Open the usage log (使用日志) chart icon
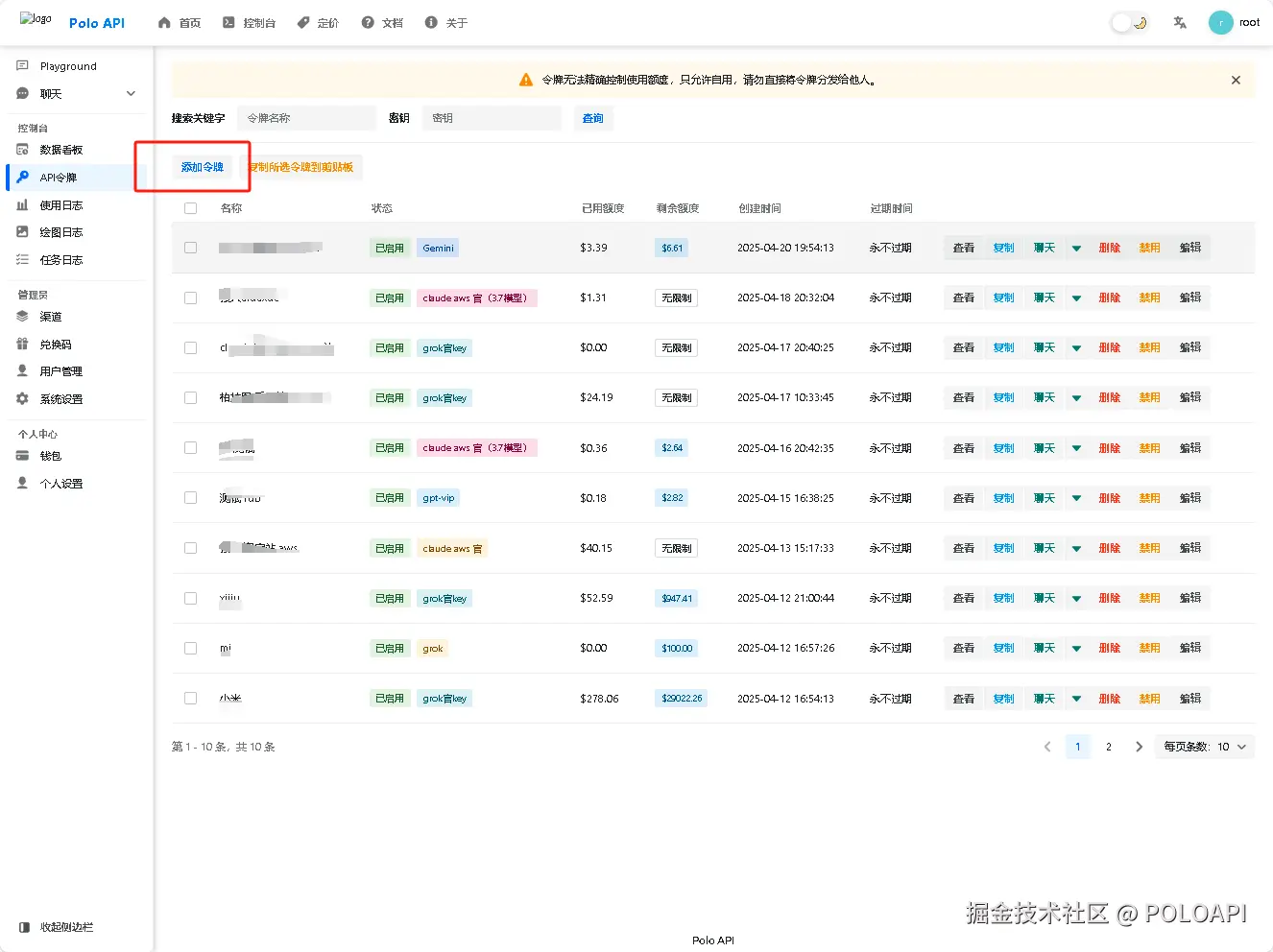 click(x=23, y=205)
